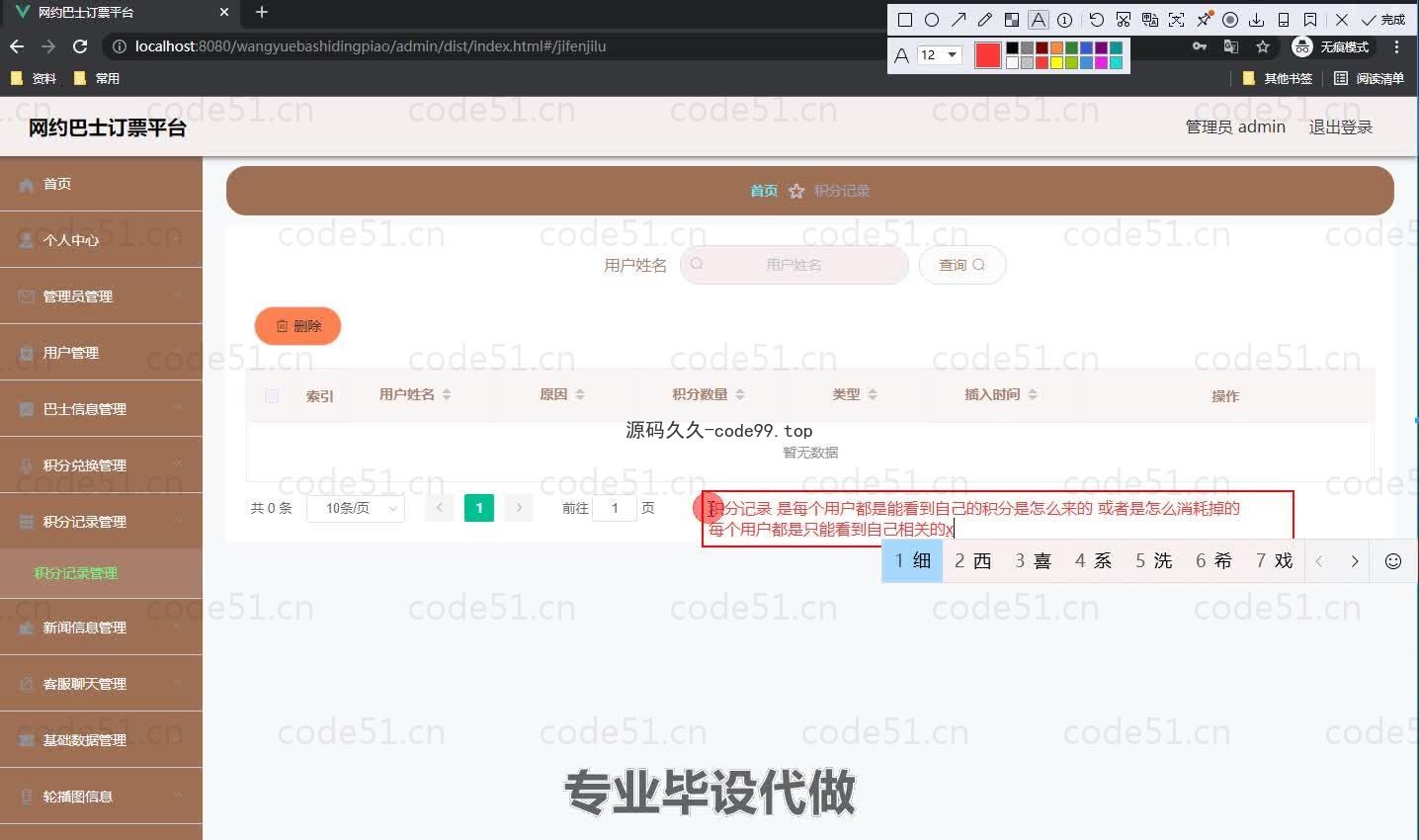This screenshot has width=1419, height=840.
Task: Open 其他书签 bookmarks folder
Action: pyautogui.click(x=1278, y=78)
